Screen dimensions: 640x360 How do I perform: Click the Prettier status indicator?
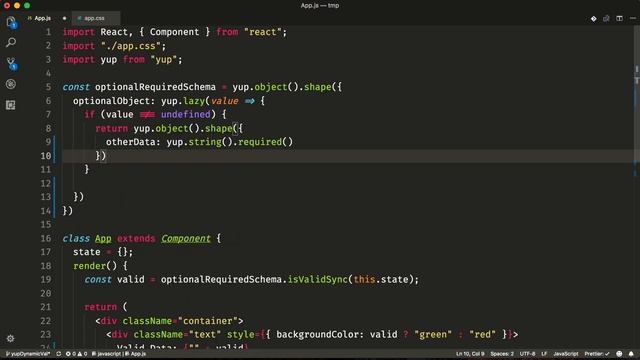597,354
